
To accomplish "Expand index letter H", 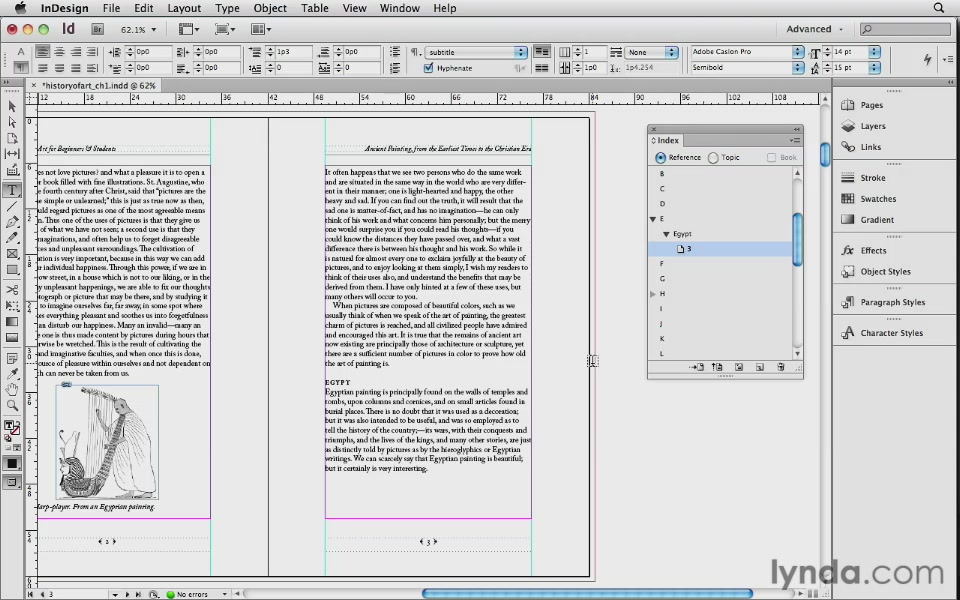I will coord(651,292).
